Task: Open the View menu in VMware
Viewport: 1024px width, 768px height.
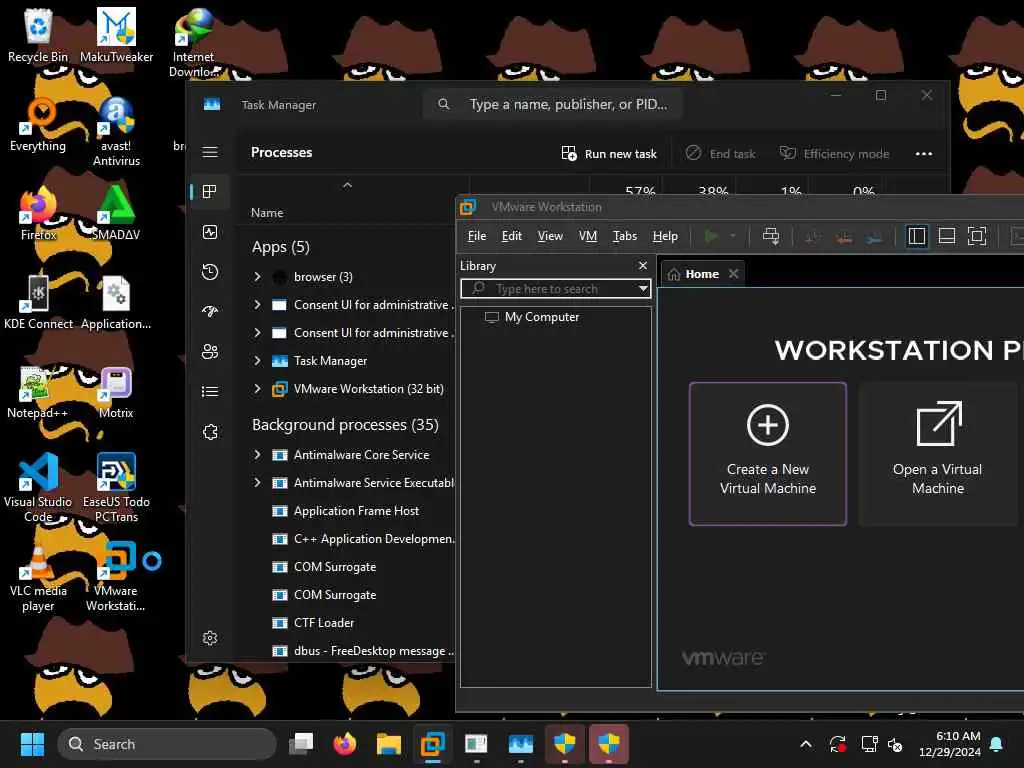Action: (550, 236)
